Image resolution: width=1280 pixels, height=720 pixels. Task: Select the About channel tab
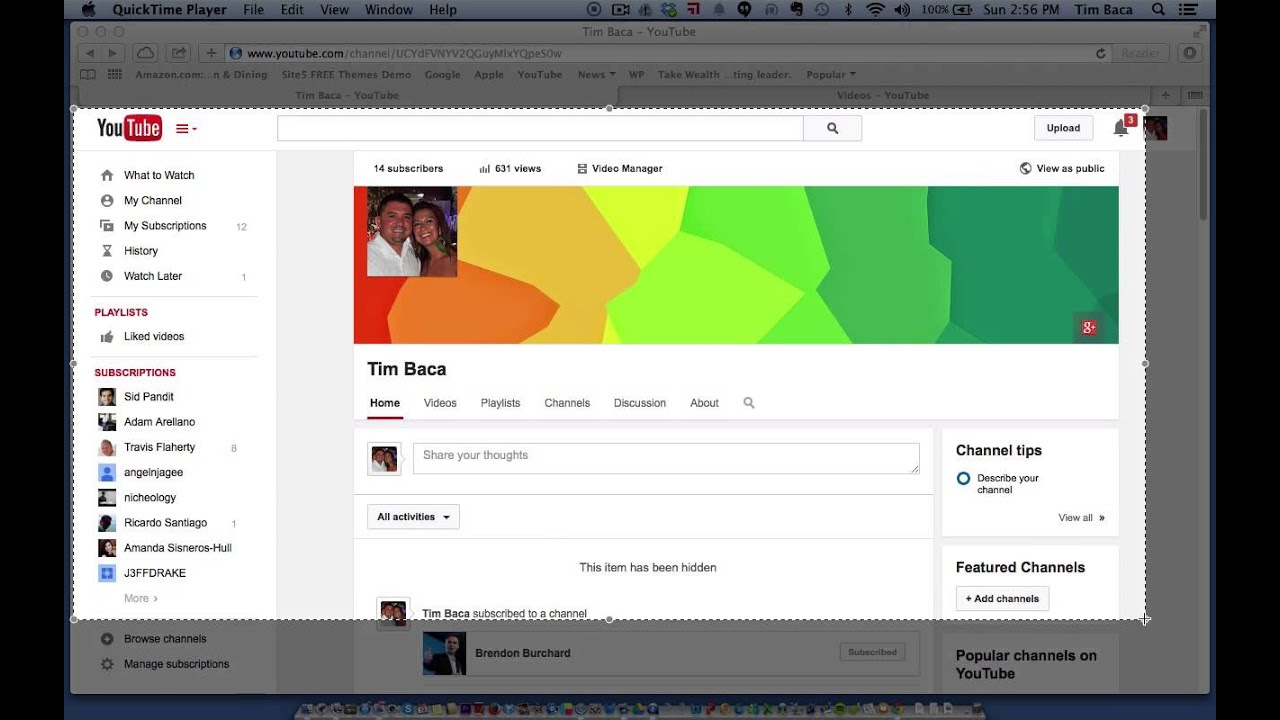(704, 403)
